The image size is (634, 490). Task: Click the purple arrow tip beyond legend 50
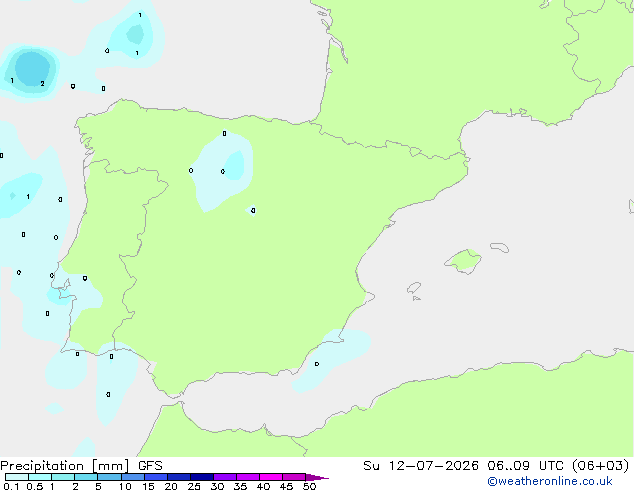[317, 477]
